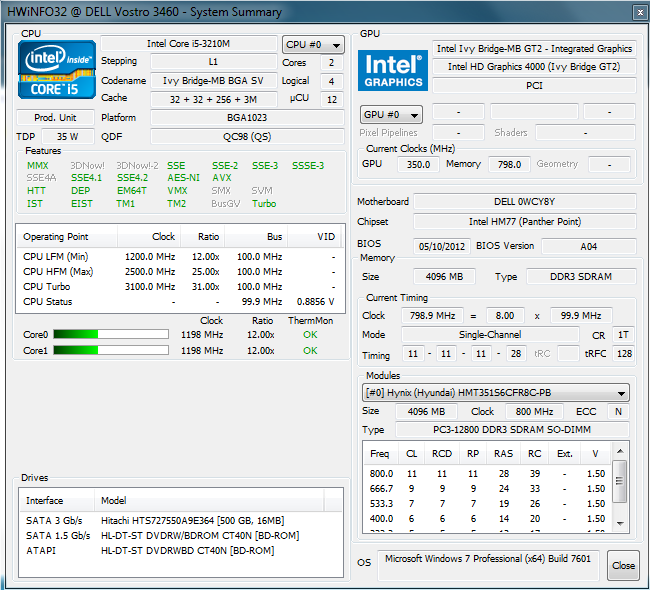Screen dimensions: 650x590
Task: Click the 800.0 frequency timing row
Action: 487,473
